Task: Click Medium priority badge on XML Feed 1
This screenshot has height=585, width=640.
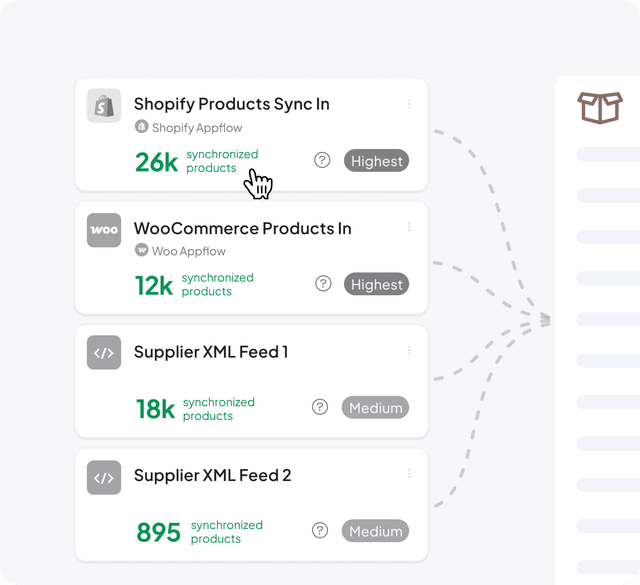Action: (x=375, y=407)
